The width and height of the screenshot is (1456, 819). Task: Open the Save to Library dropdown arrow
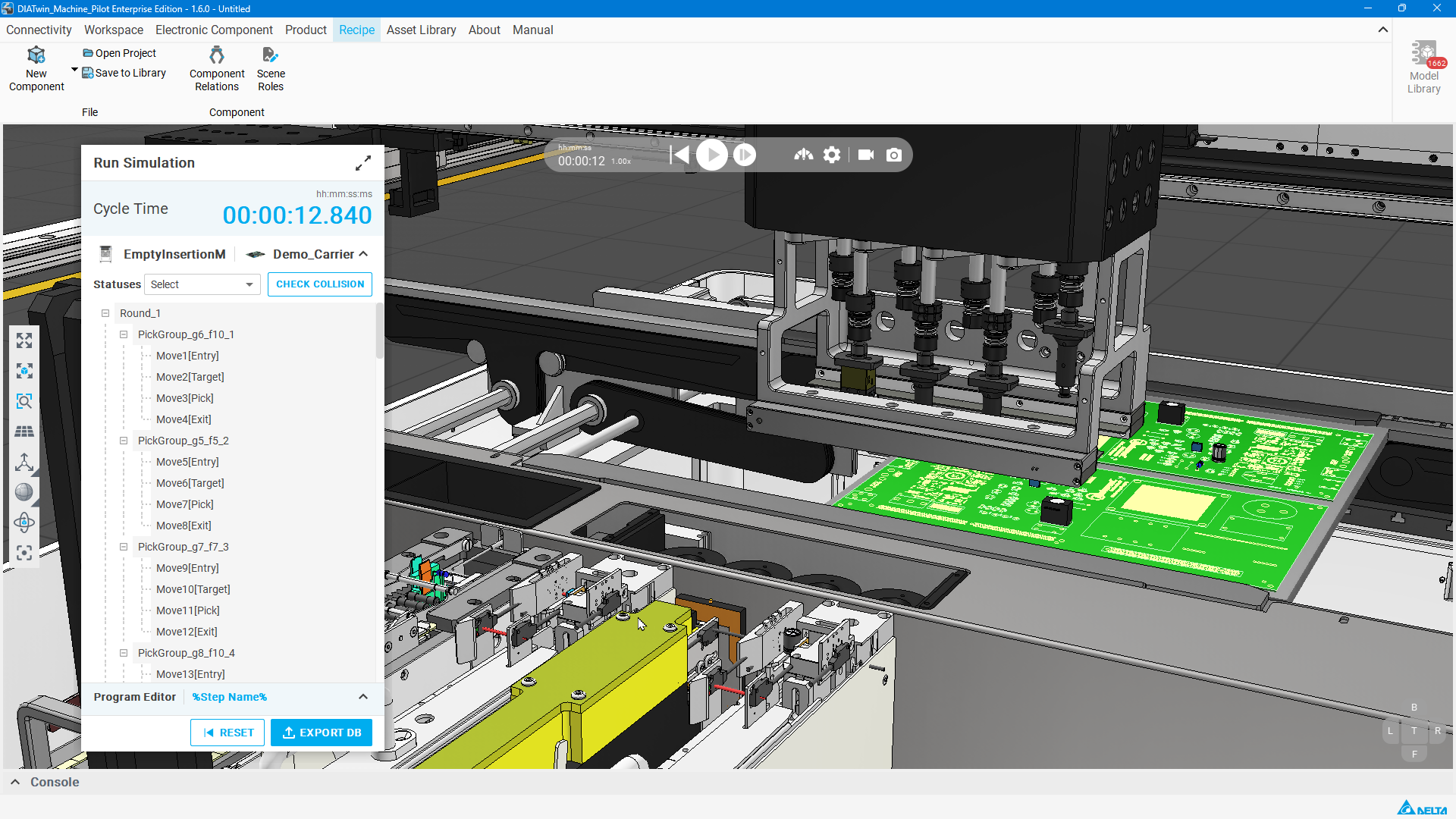pos(74,70)
